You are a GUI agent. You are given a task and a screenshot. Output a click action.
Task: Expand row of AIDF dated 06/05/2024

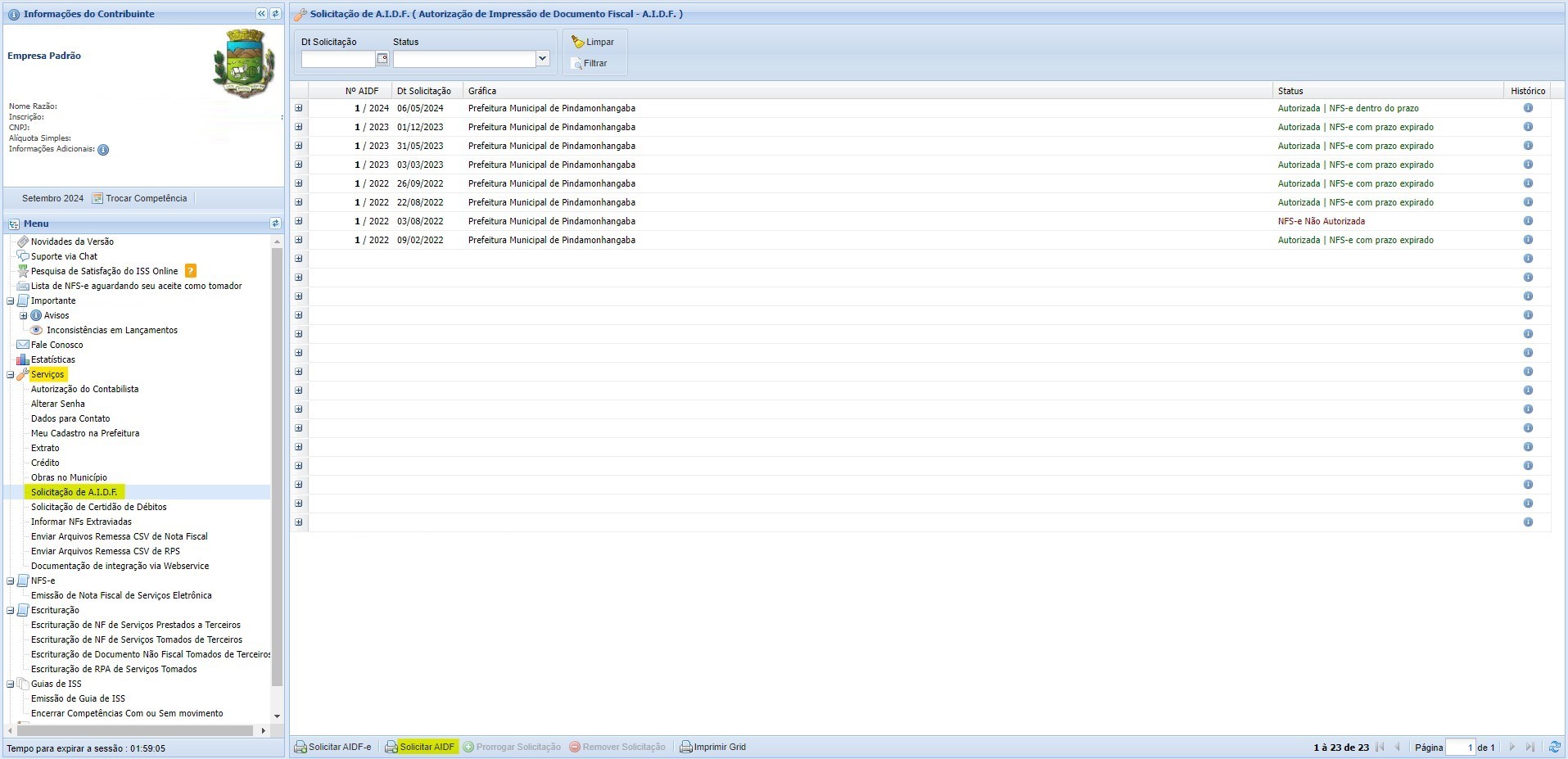299,108
